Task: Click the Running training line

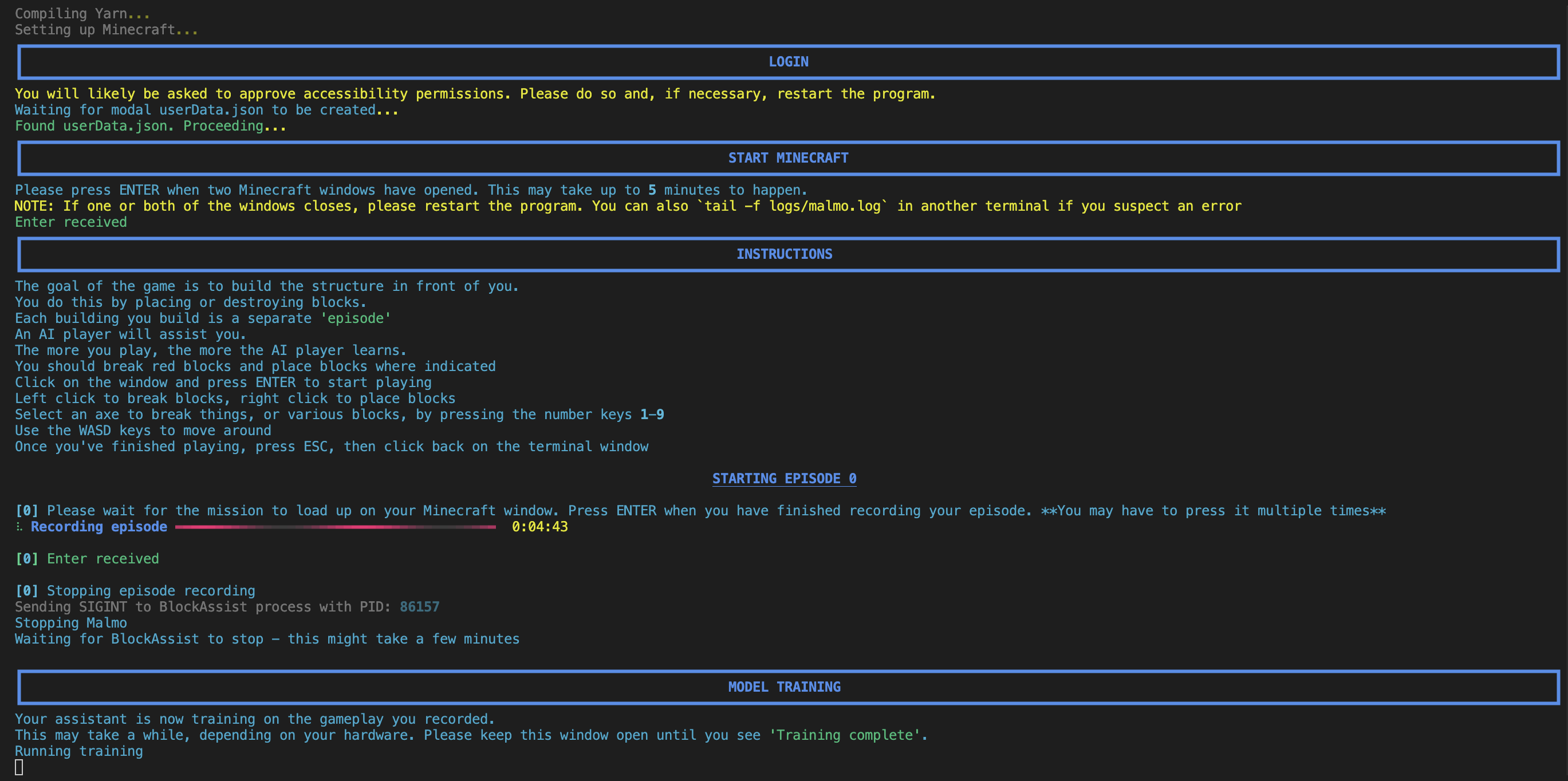Action: [x=79, y=751]
